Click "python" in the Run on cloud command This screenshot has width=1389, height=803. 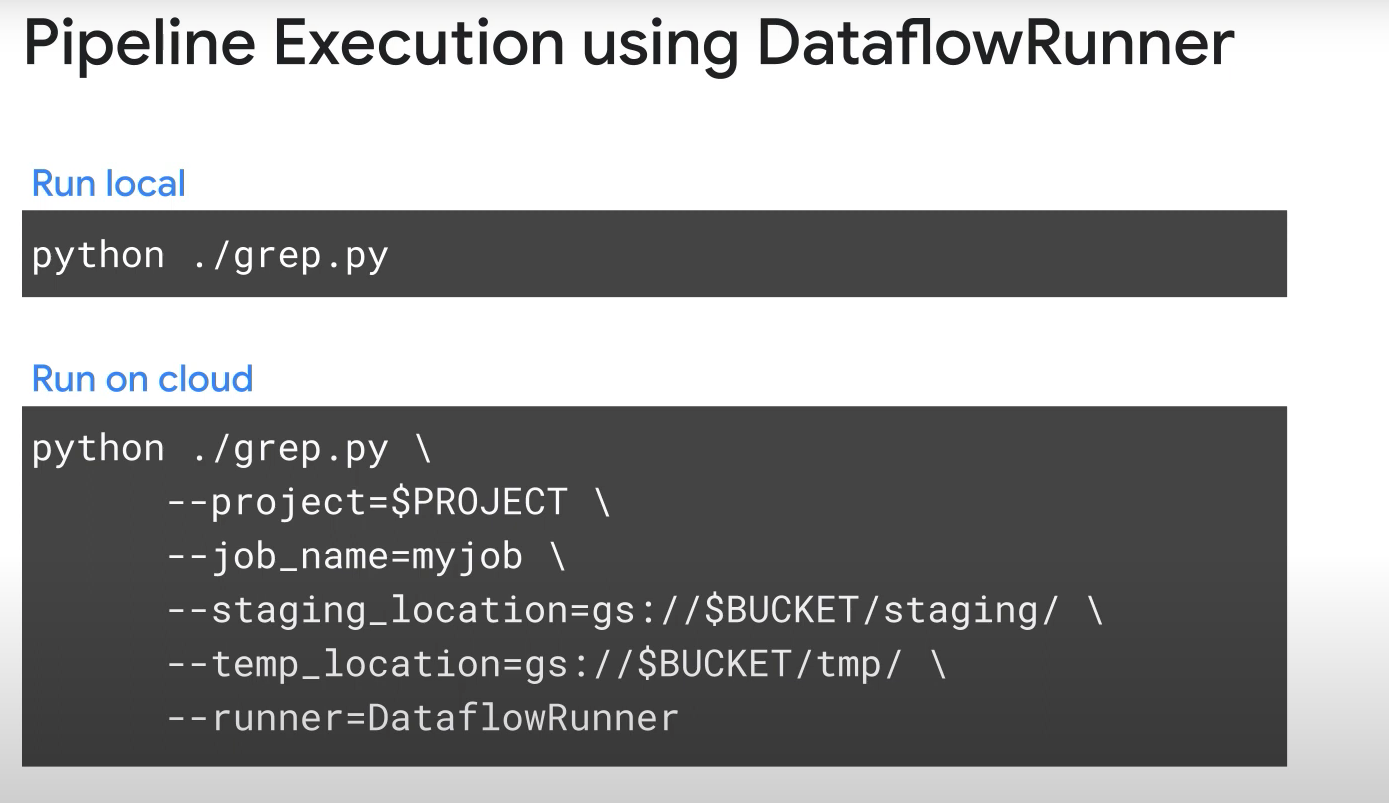coord(98,448)
